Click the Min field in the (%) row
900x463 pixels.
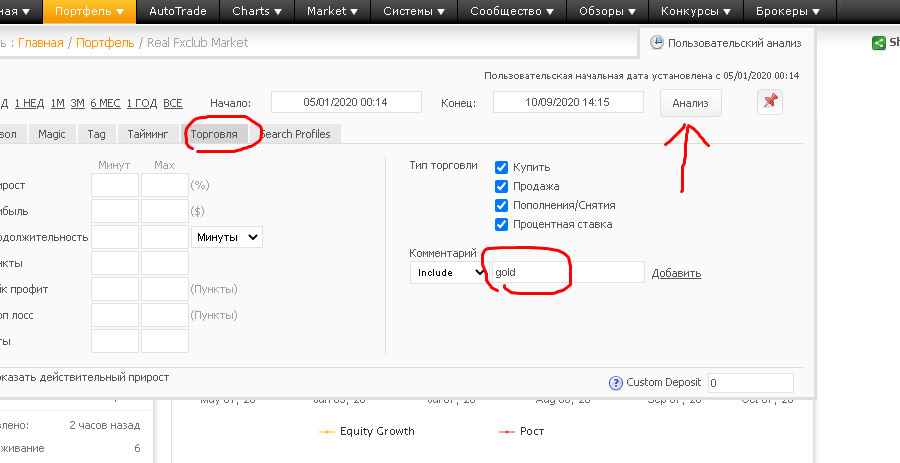click(115, 185)
